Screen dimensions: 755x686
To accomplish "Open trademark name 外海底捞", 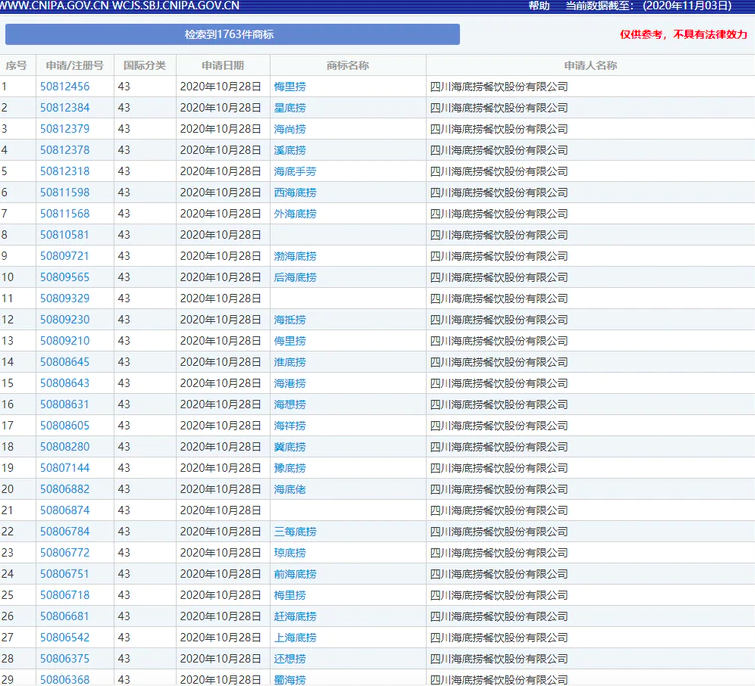I will click(x=295, y=214).
